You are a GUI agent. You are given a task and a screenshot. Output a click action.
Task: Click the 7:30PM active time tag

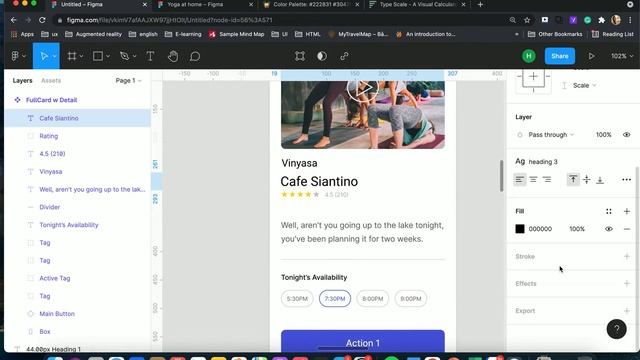pos(335,298)
